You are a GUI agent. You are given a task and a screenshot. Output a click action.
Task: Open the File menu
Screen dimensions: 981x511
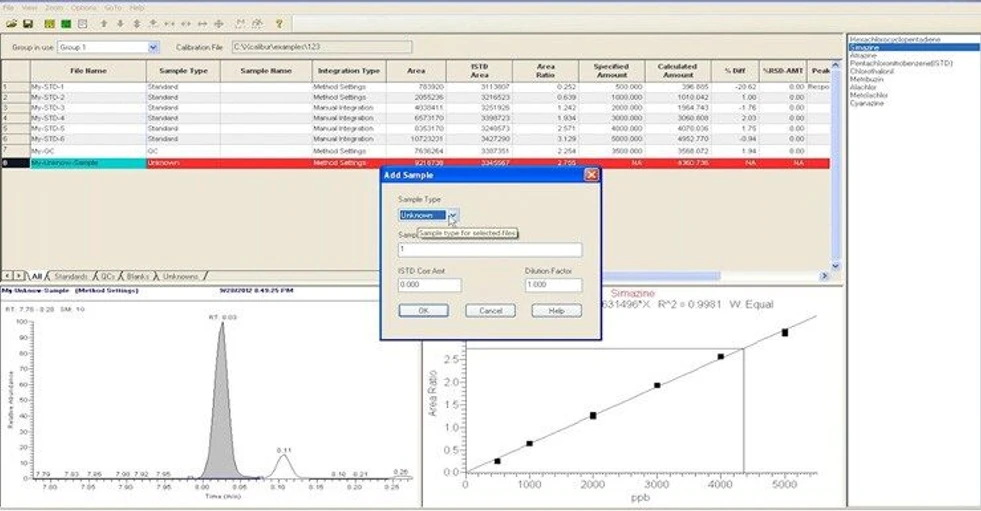click(8, 8)
